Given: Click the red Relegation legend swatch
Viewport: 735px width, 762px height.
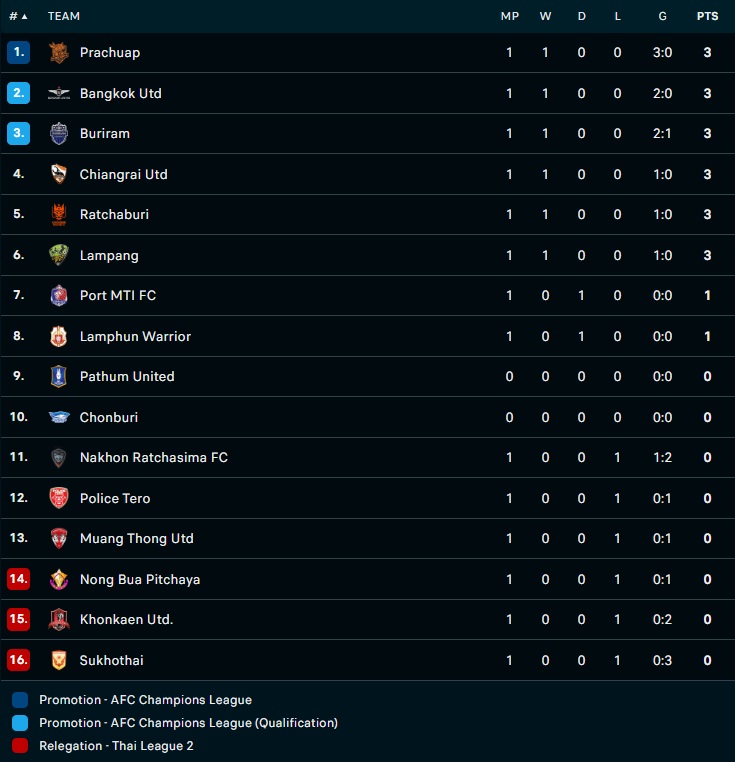Looking at the screenshot, I should tap(20, 745).
